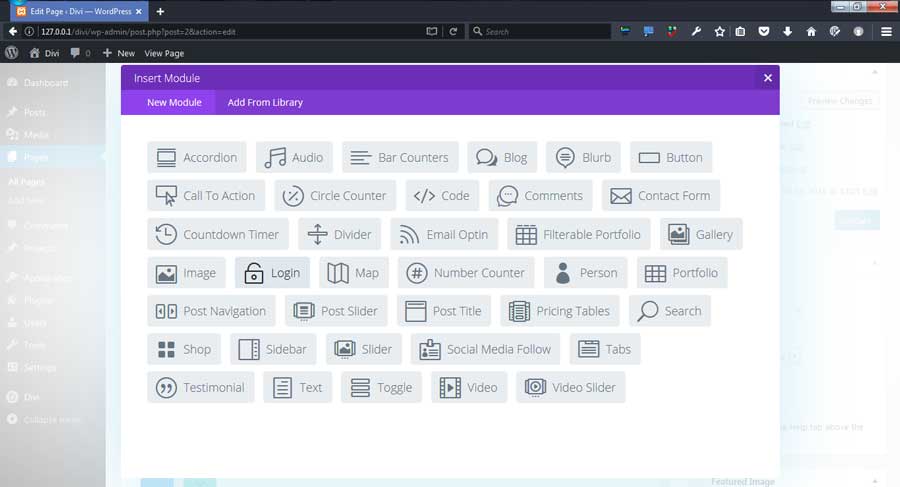This screenshot has width=900, height=487.
Task: Insert the Comments module
Action: 540,196
